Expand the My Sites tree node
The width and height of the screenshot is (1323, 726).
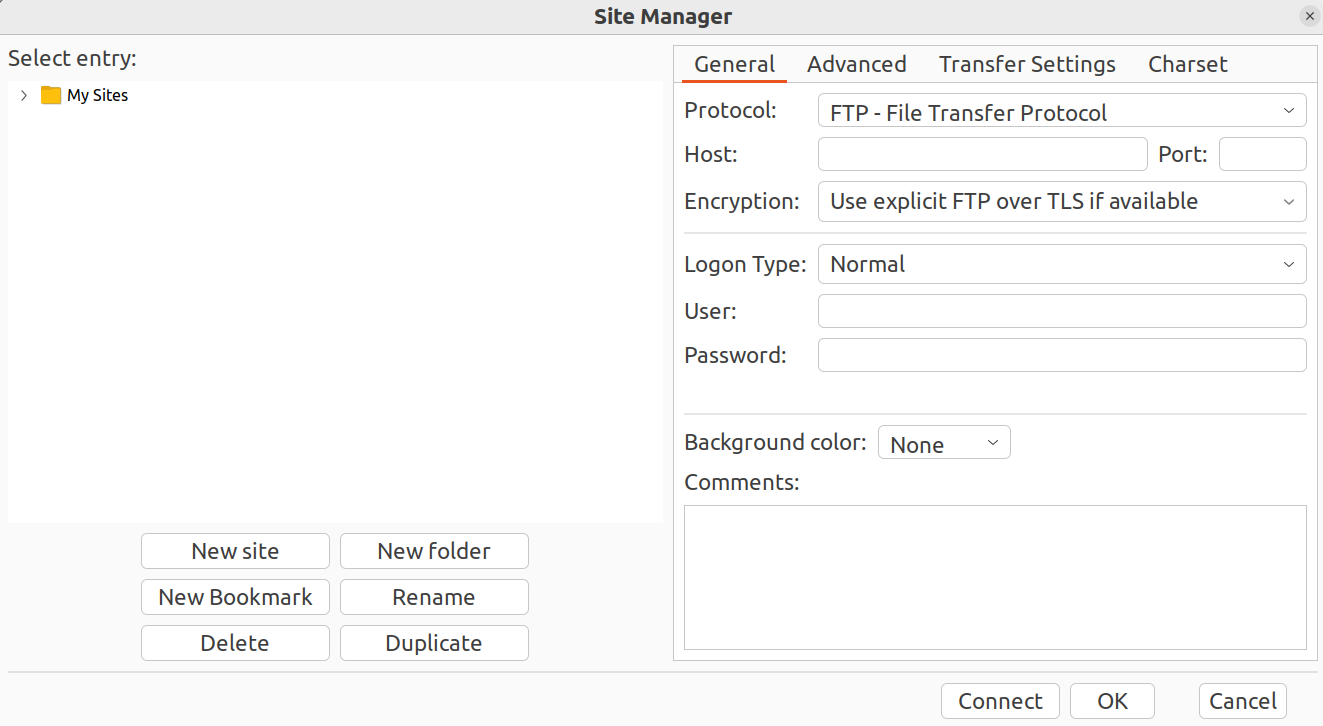[24, 95]
